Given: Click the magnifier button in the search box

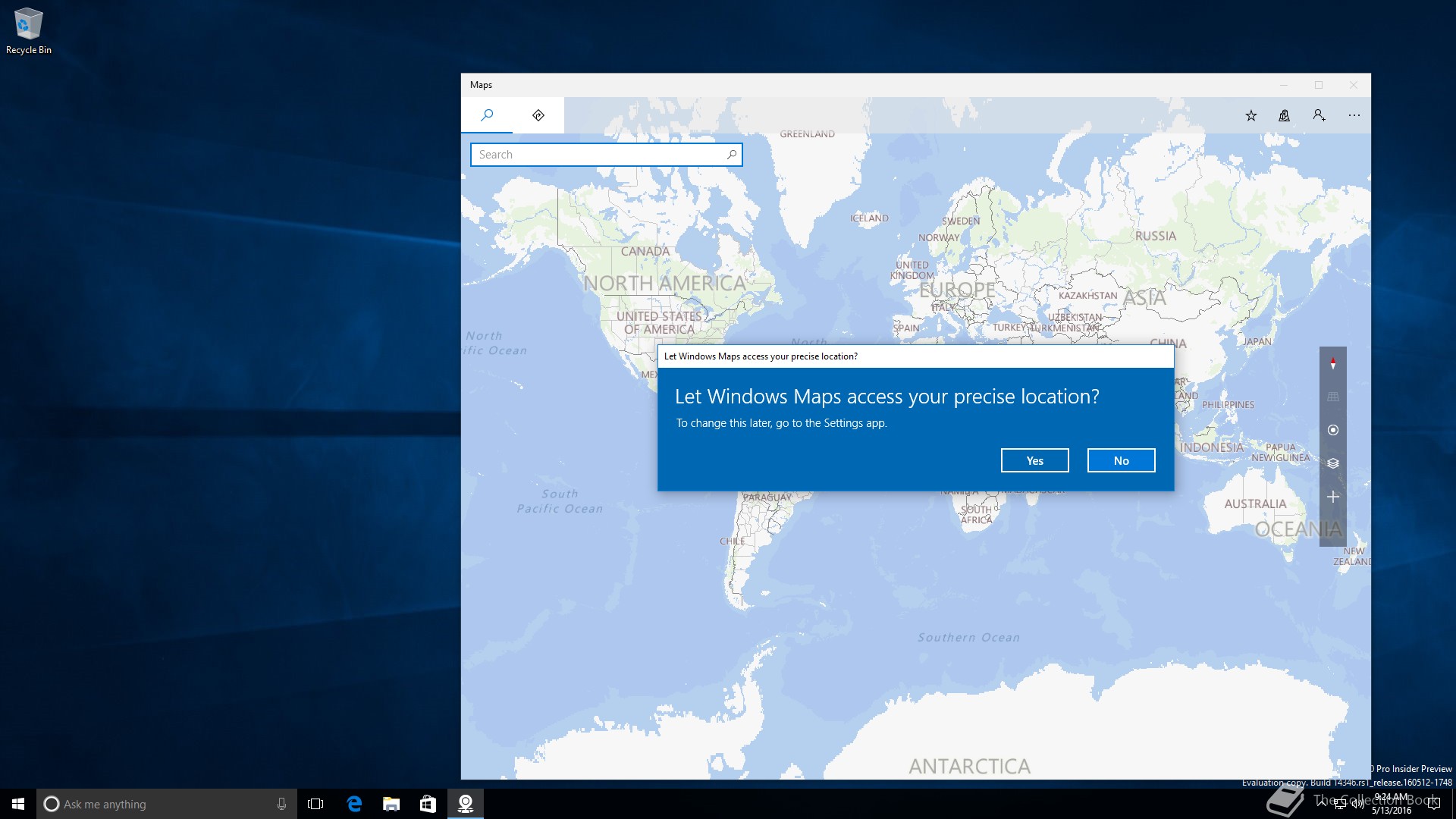Looking at the screenshot, I should [732, 155].
